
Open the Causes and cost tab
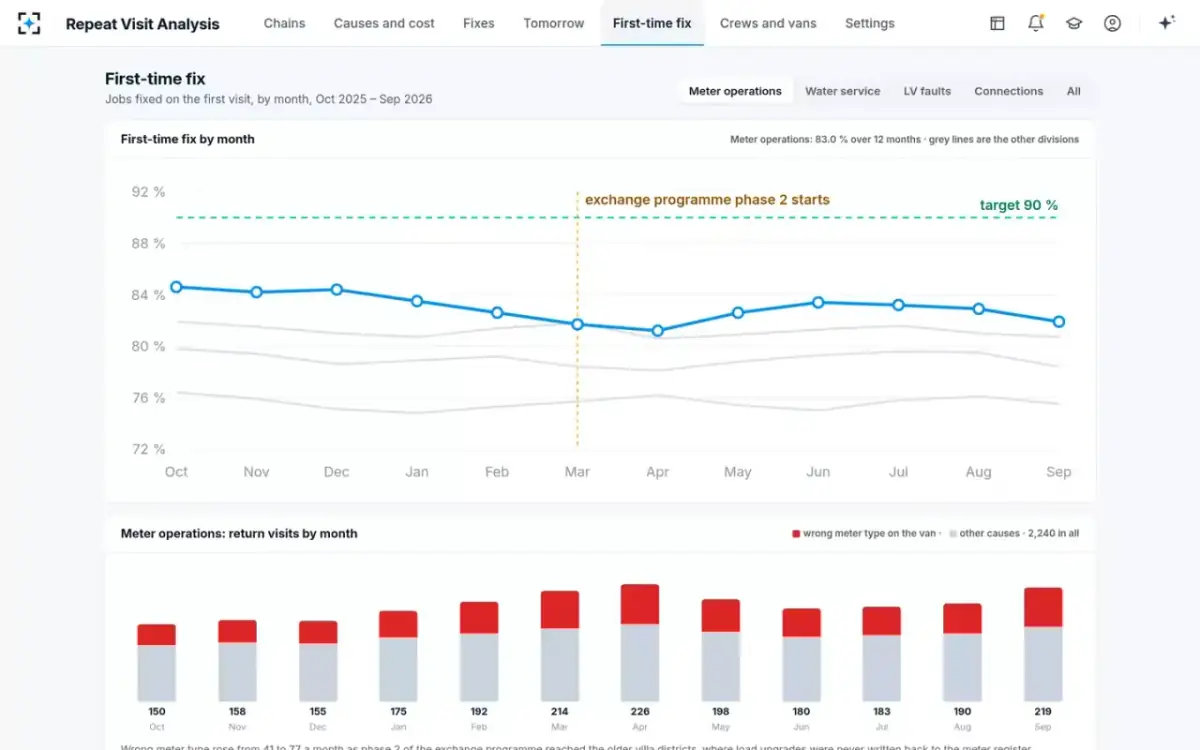pos(384,23)
